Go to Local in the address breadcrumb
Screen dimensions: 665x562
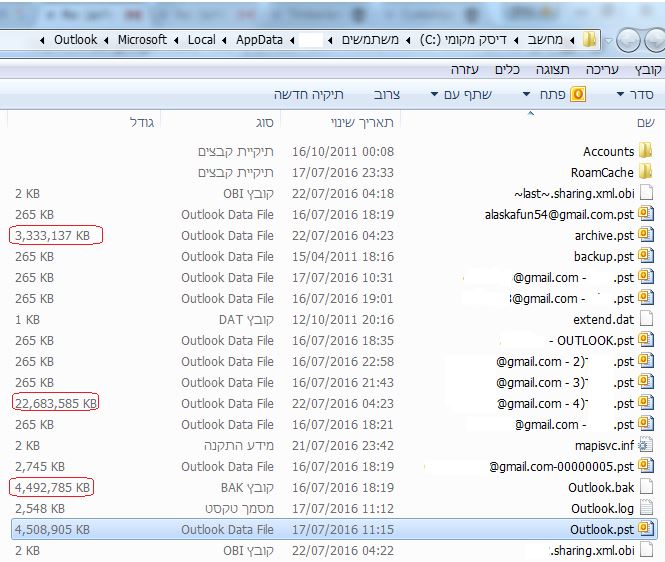[x=201, y=40]
